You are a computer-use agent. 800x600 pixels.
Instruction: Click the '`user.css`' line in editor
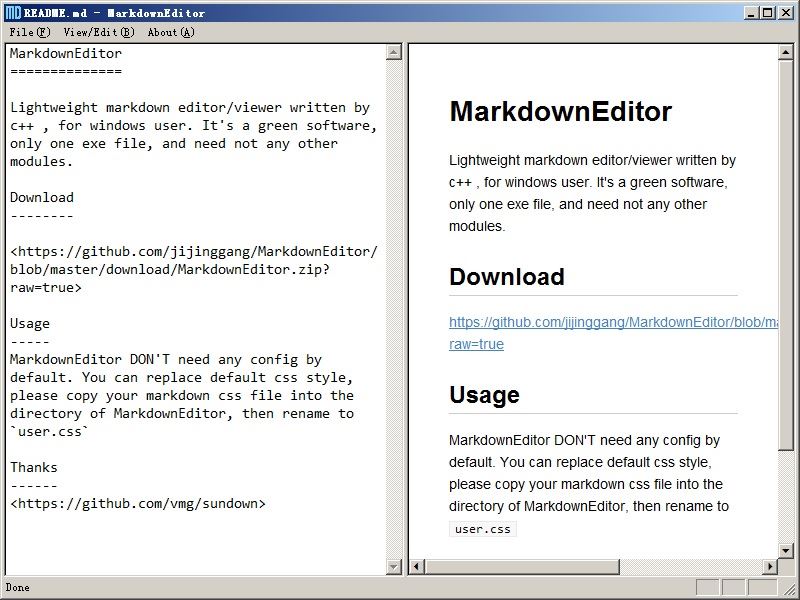point(49,432)
